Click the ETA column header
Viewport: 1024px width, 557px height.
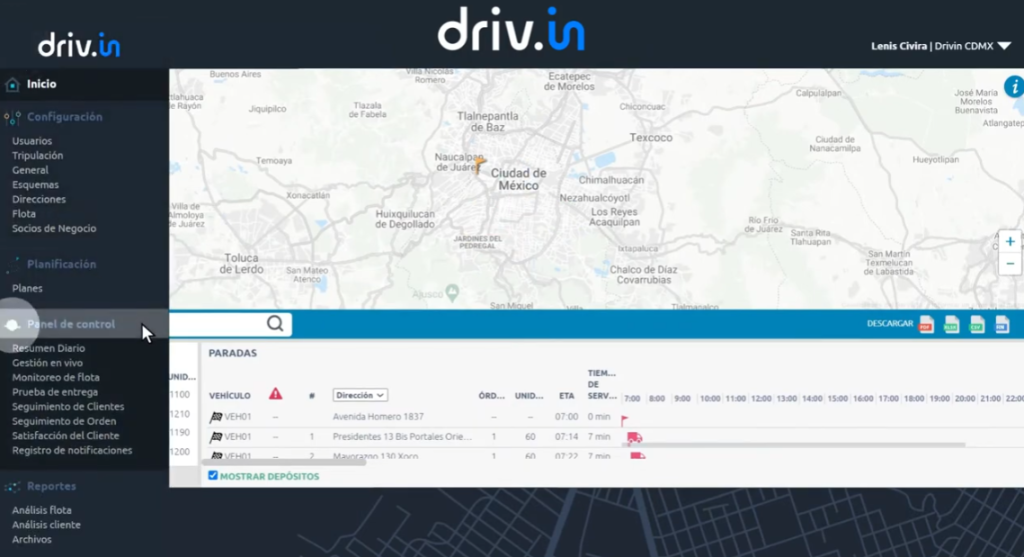[566, 396]
